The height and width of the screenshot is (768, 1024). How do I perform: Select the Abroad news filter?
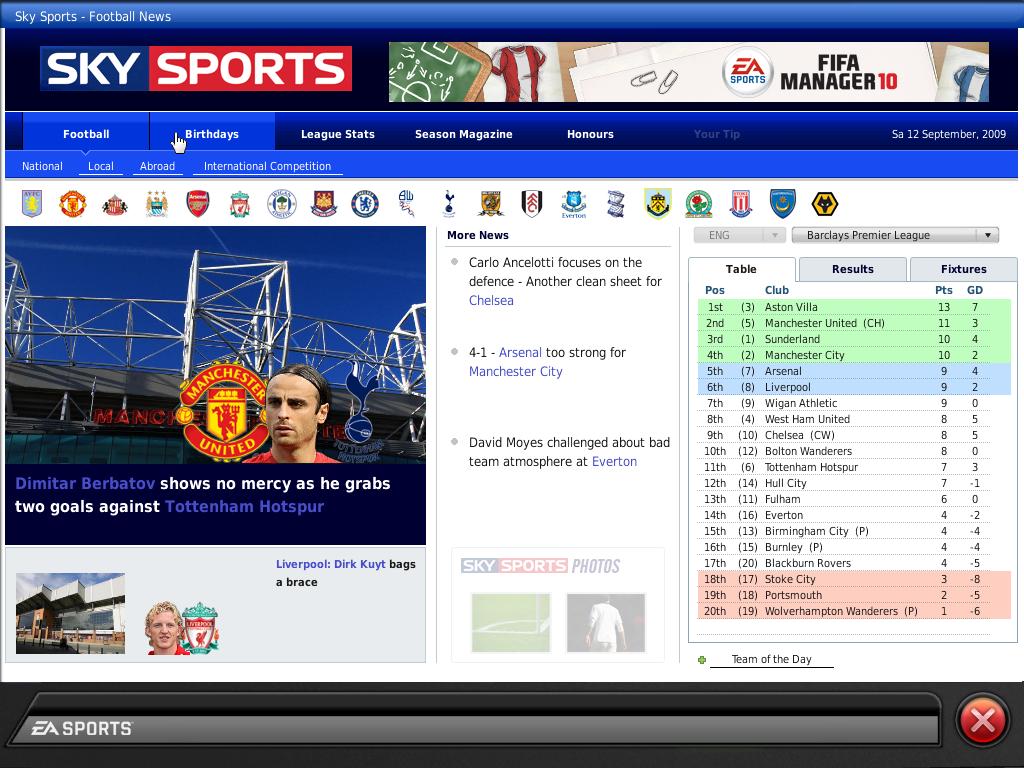[x=157, y=166]
